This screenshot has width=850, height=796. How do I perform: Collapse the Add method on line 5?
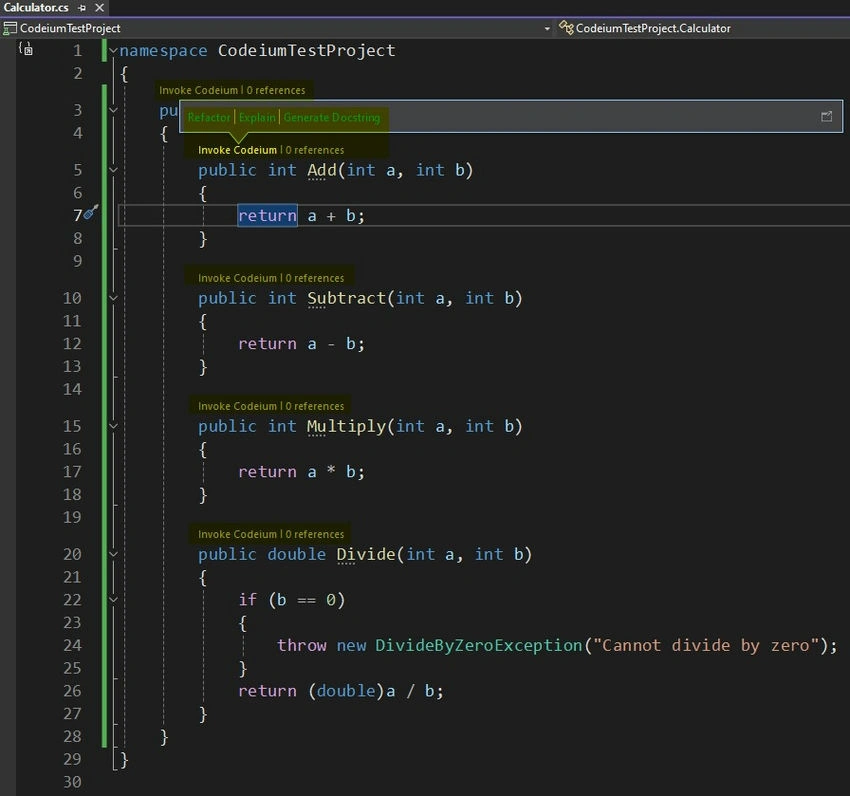pyautogui.click(x=113, y=170)
